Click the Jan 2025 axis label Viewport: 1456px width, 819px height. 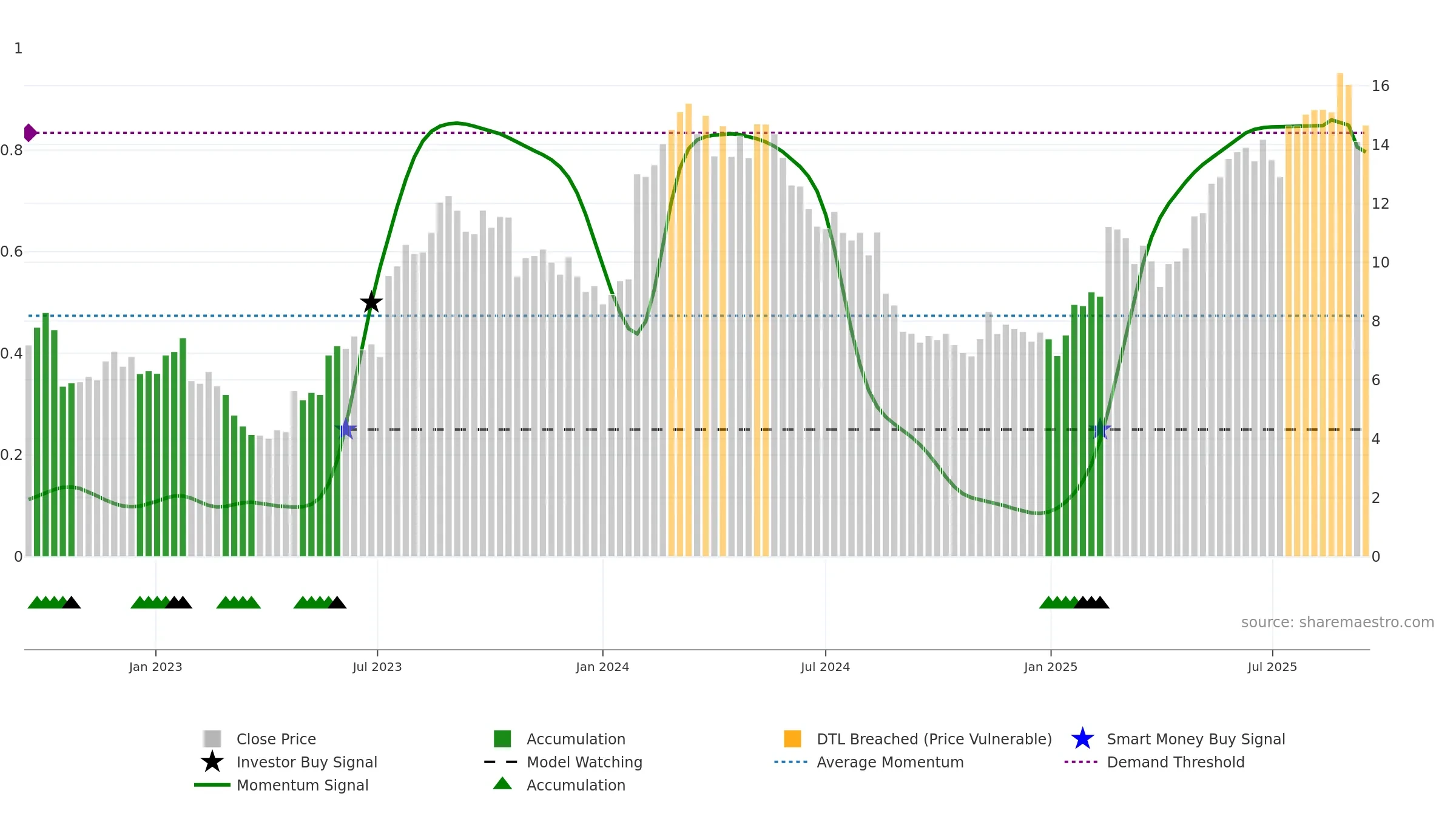pyautogui.click(x=1051, y=667)
